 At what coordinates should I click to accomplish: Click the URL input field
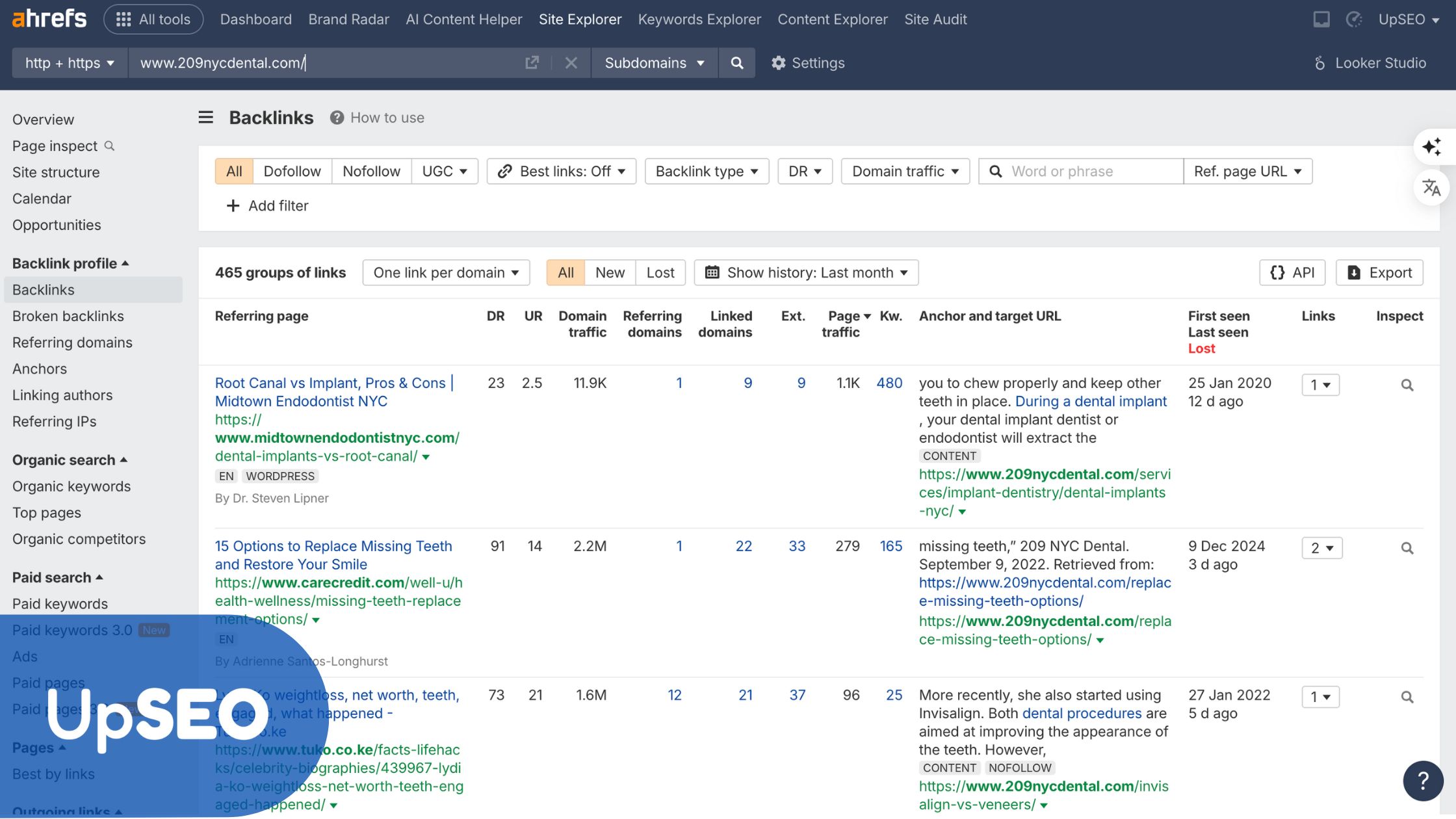325,63
